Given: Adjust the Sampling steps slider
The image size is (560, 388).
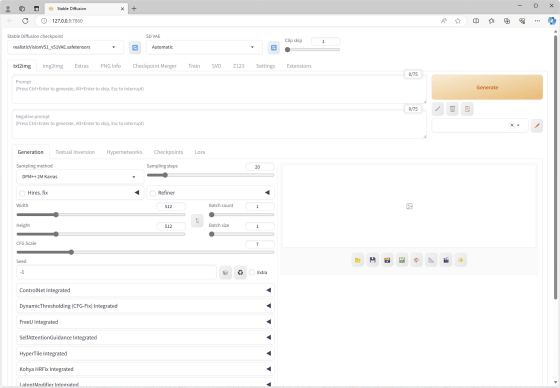Looking at the screenshot, I should (x=210, y=175).
